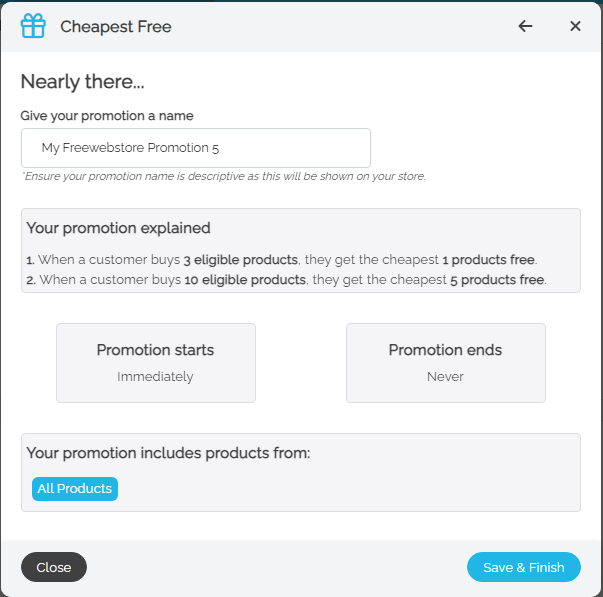Dismiss dialog with the X icon
This screenshot has height=597, width=603.
tap(575, 26)
